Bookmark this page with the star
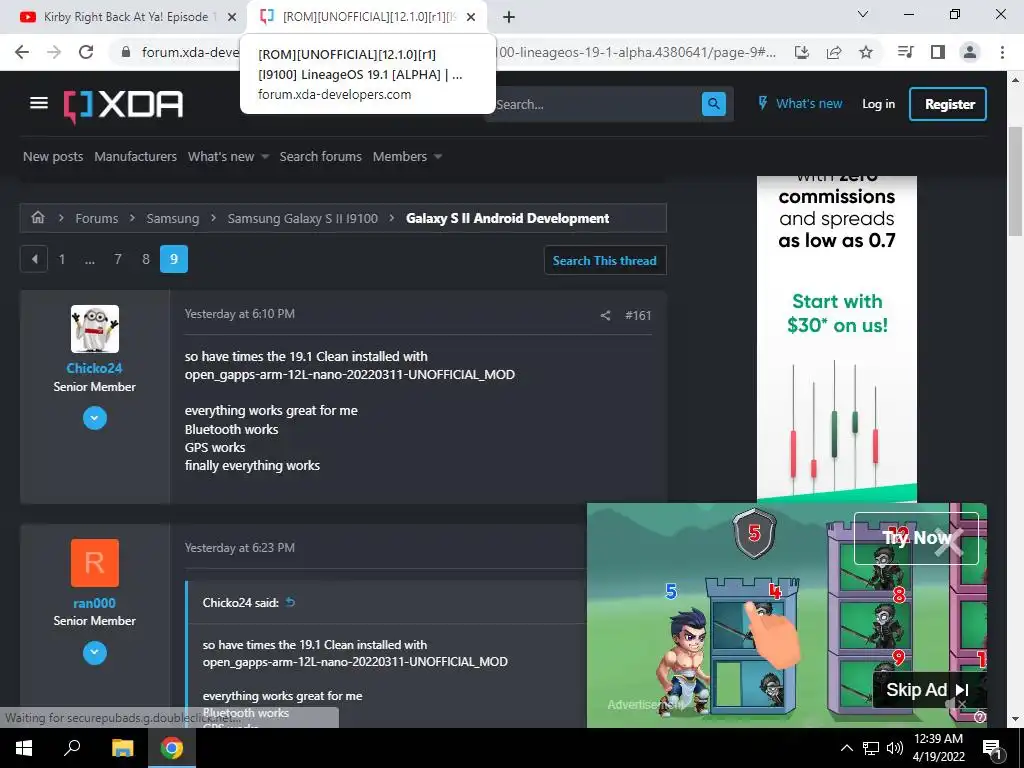The width and height of the screenshot is (1024, 768). tap(866, 52)
